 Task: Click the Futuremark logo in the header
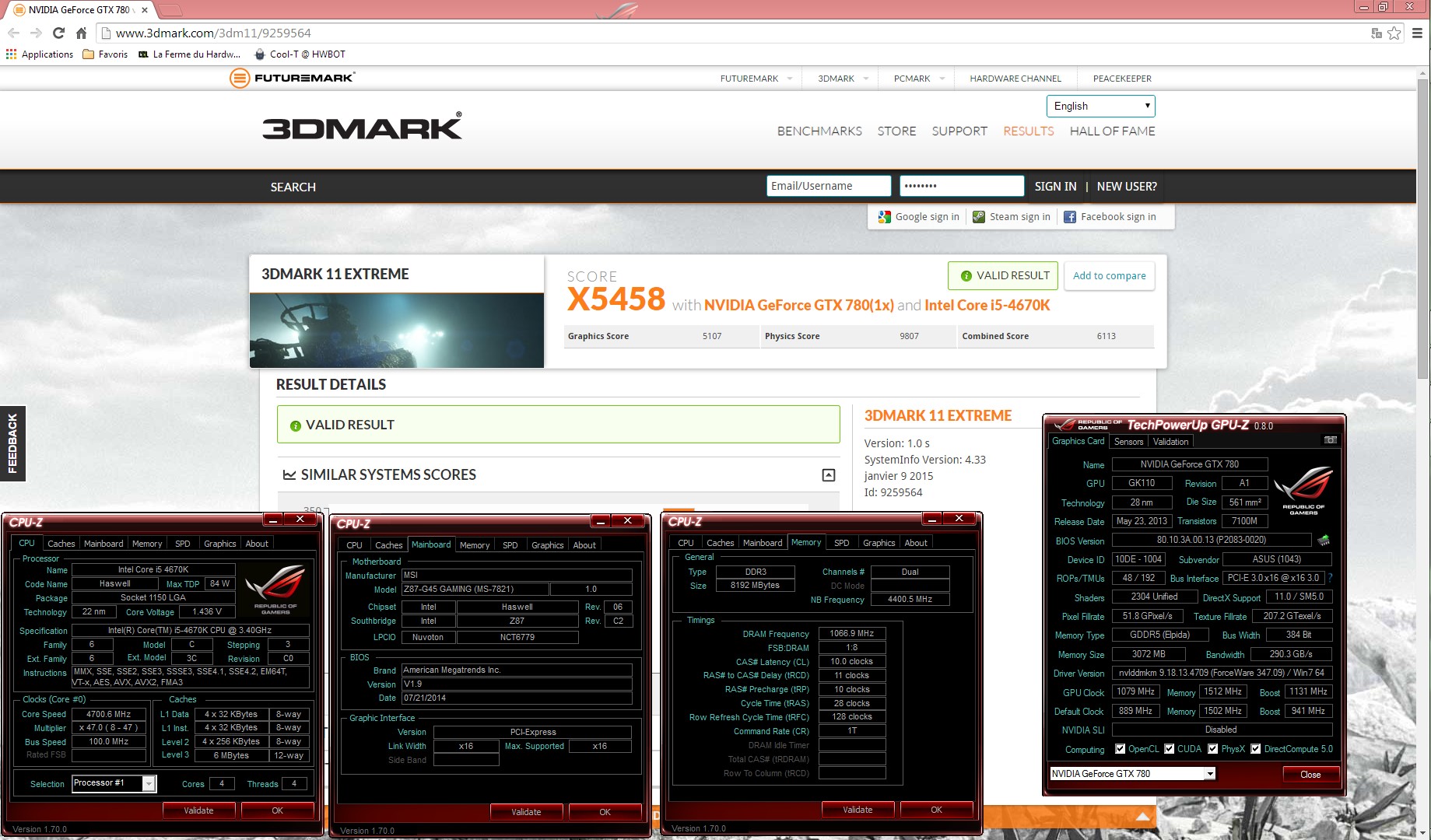pyautogui.click(x=292, y=78)
